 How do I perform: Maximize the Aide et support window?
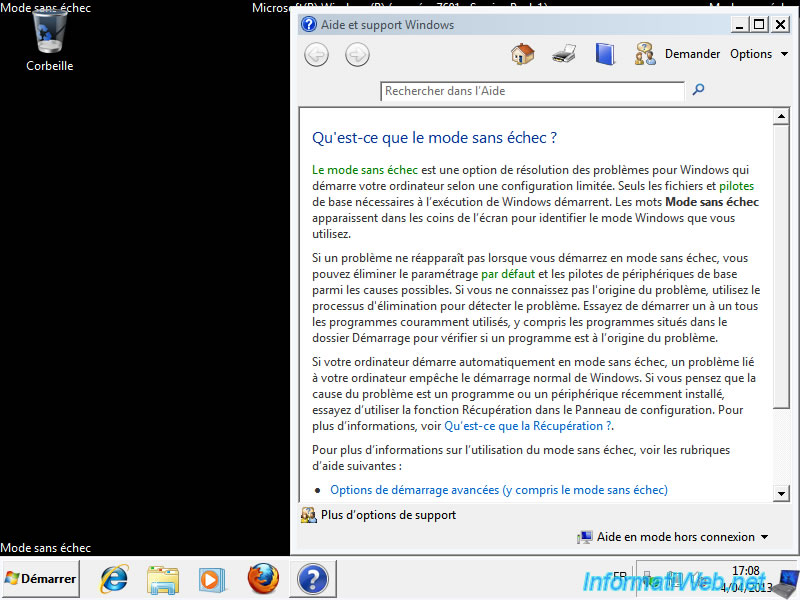(759, 24)
